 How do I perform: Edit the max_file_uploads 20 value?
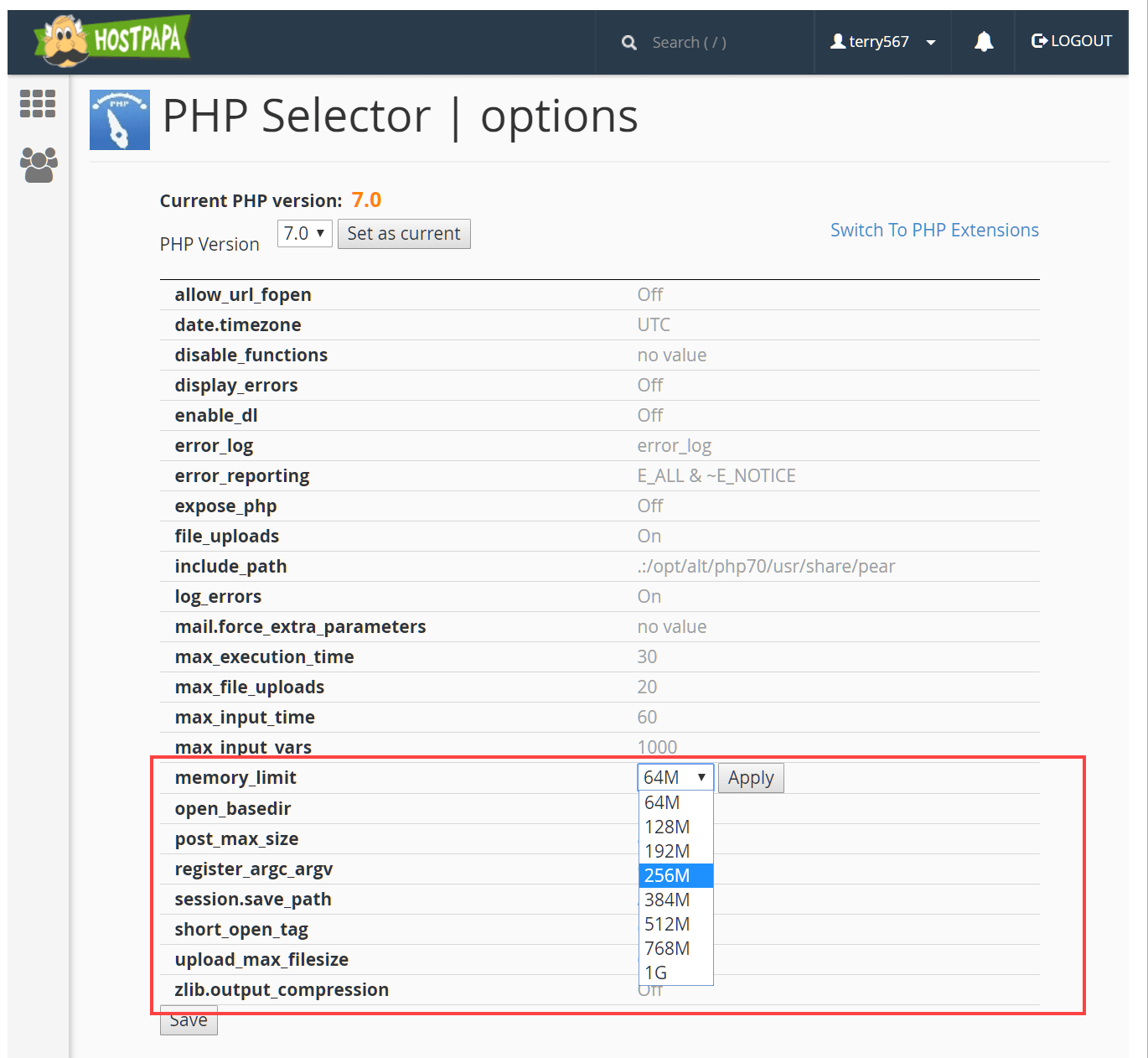click(x=647, y=687)
